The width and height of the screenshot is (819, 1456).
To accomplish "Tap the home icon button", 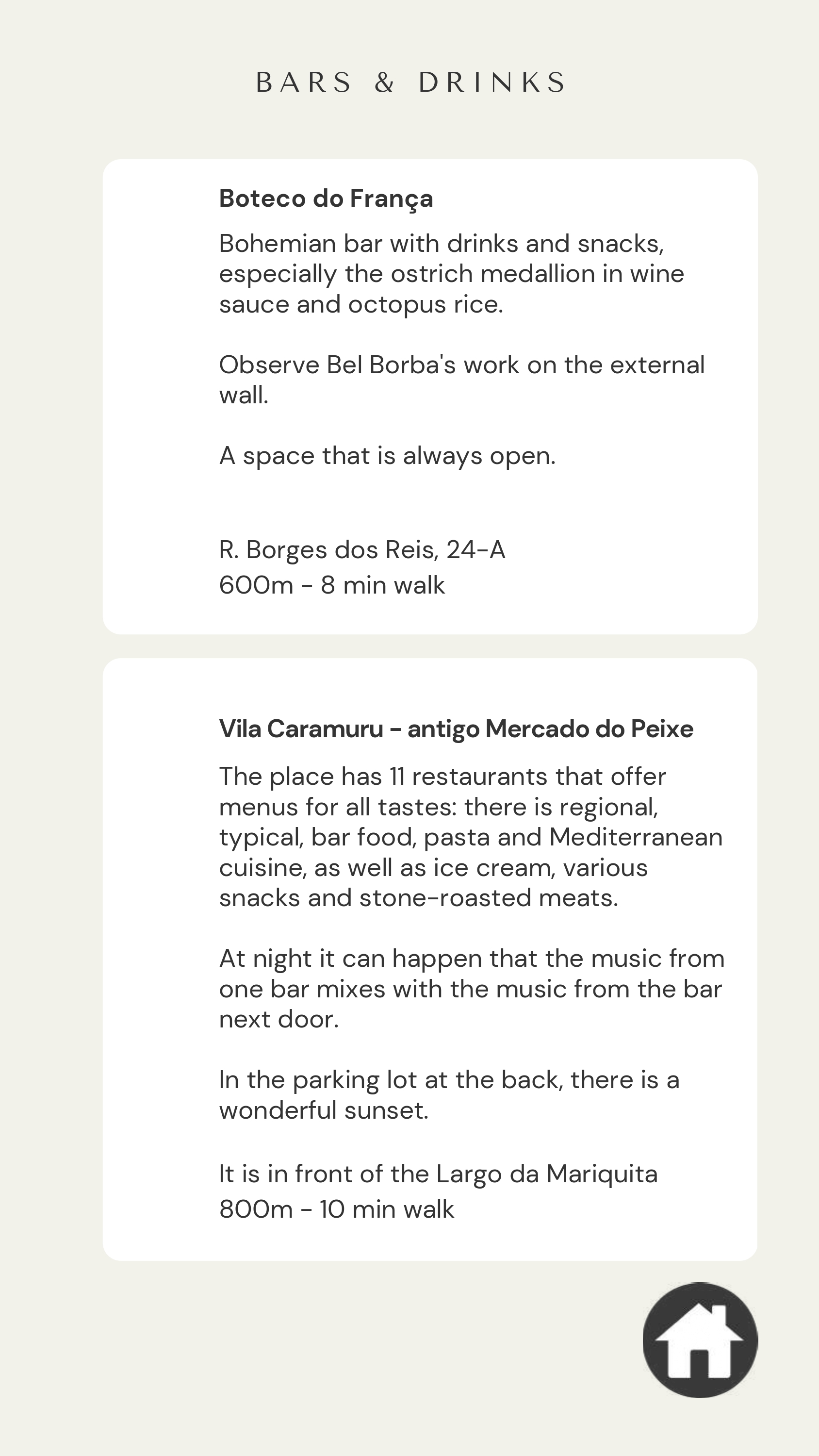I will coord(700,1340).
